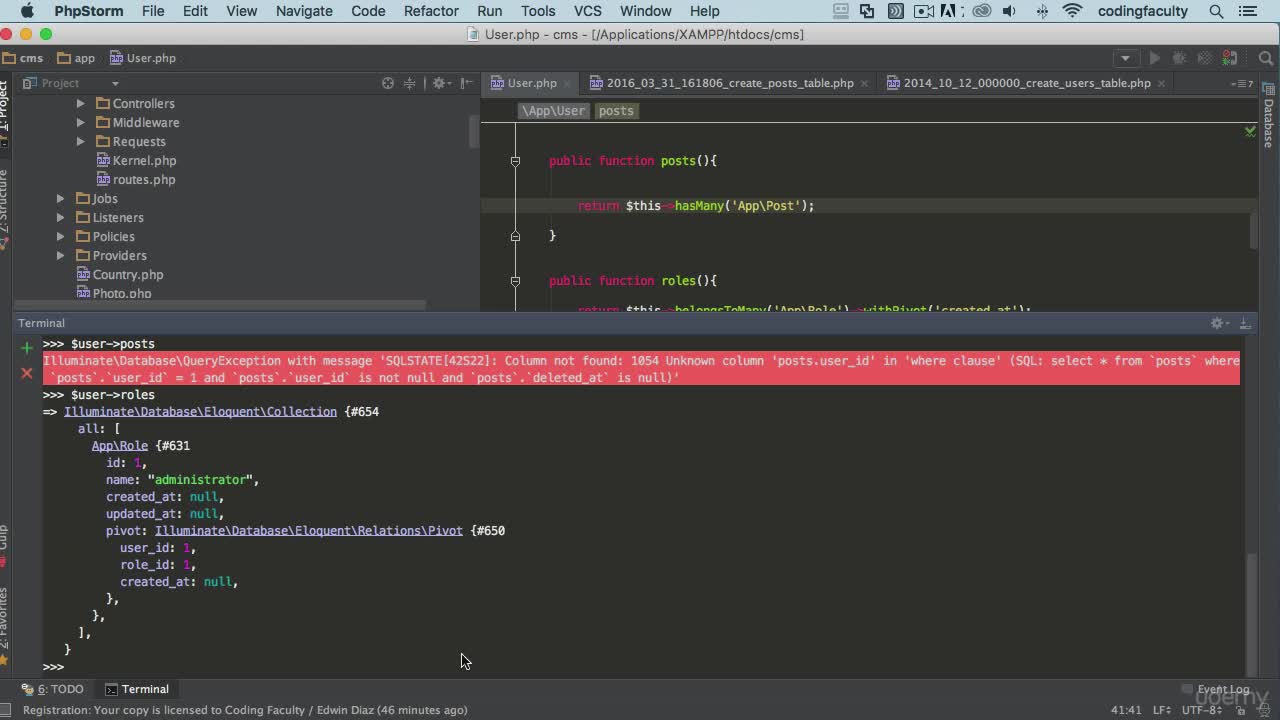
Task: Click Collapse All icon in Project panel
Action: pos(410,83)
